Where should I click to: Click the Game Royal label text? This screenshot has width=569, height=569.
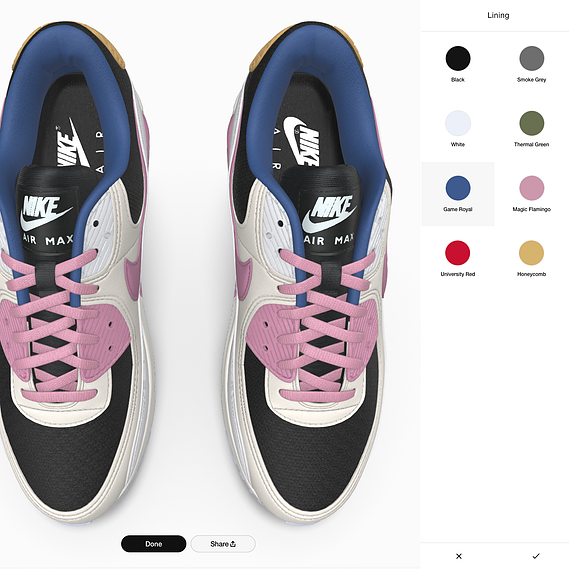click(x=458, y=209)
